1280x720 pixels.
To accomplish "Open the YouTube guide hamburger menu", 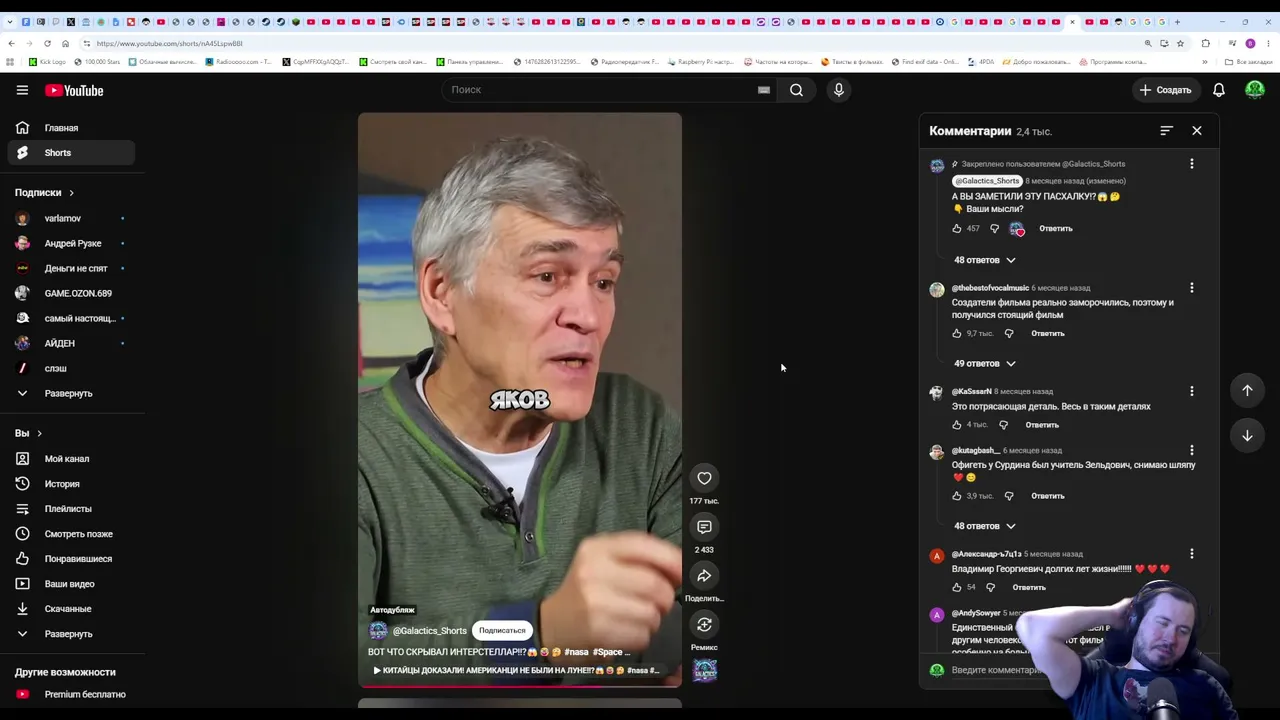I will [22, 90].
